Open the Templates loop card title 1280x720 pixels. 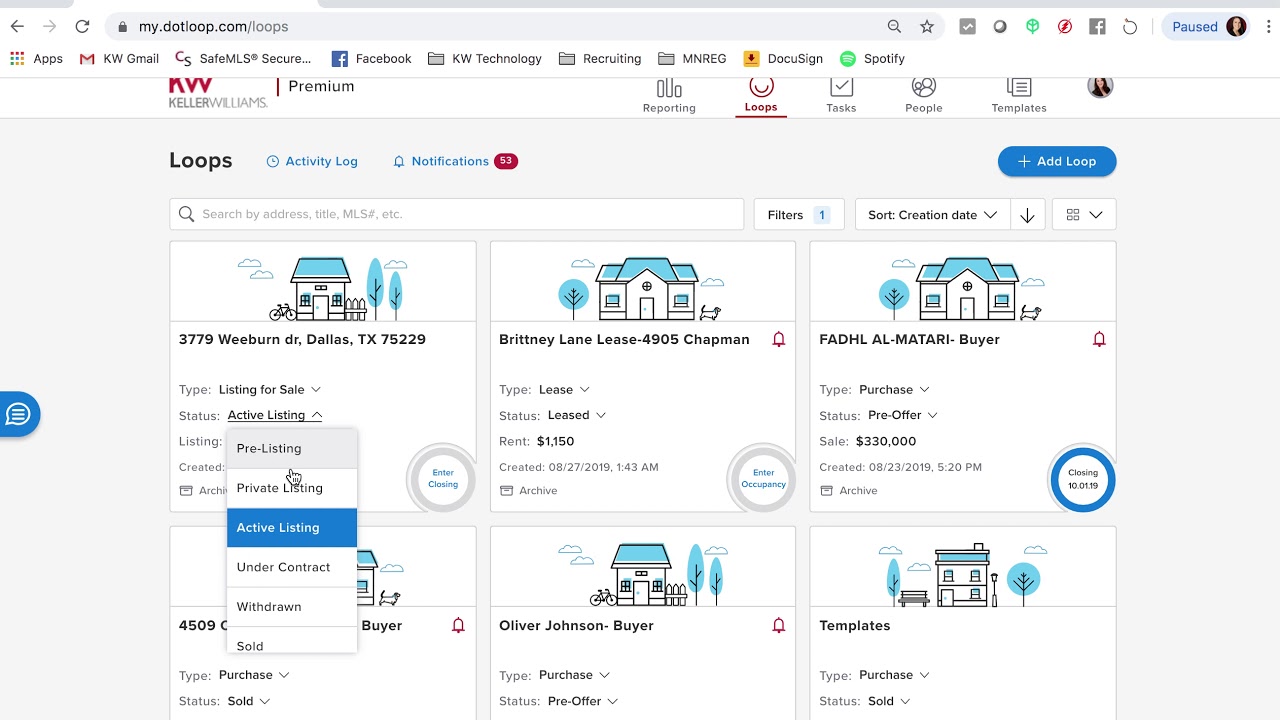(x=855, y=626)
